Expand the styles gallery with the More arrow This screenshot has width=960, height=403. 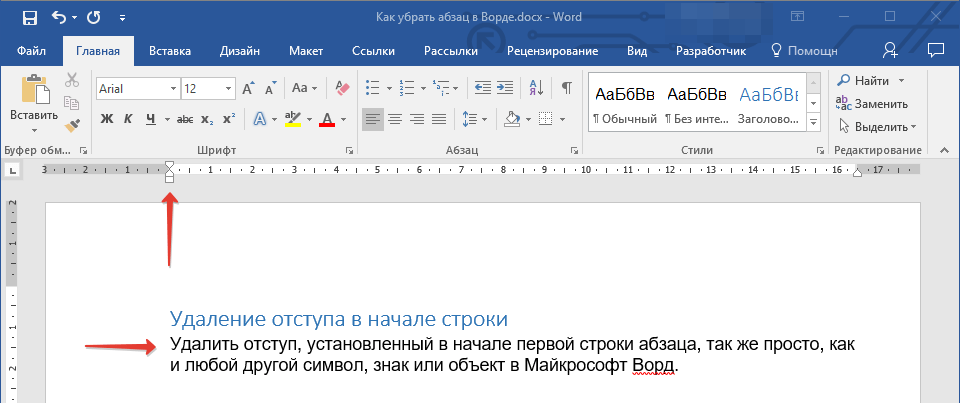[x=813, y=123]
